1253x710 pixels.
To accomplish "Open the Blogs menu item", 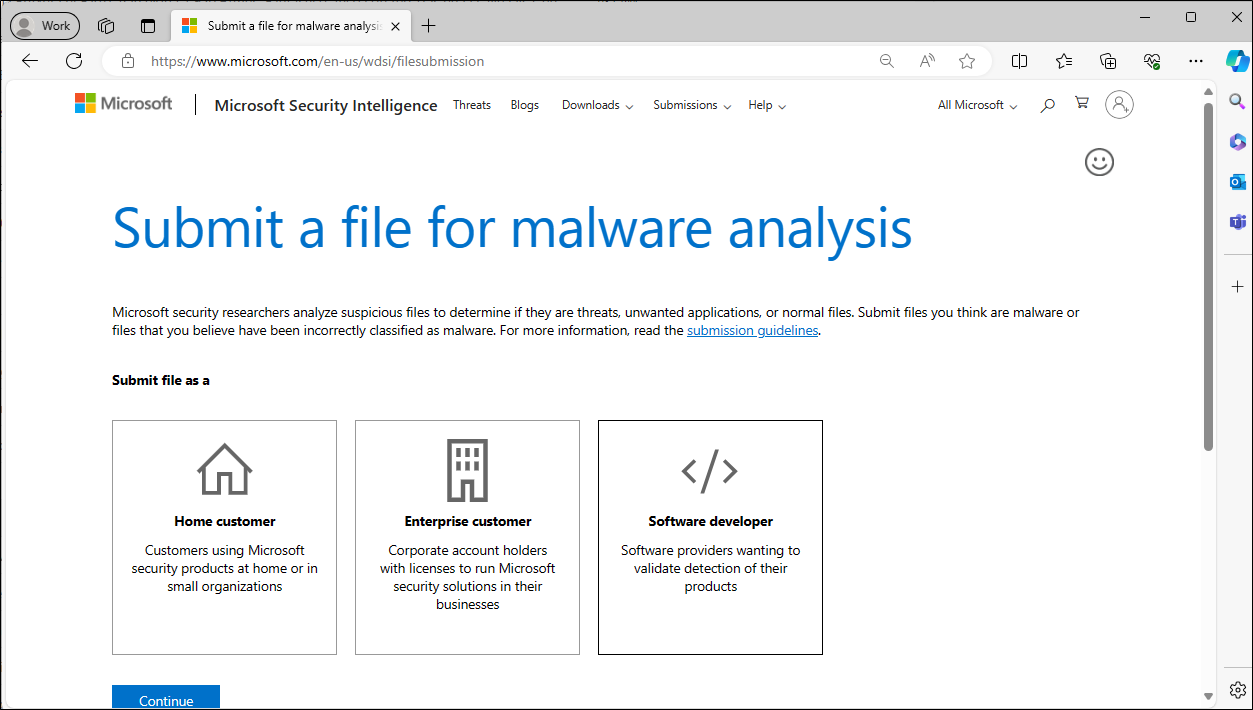I will point(525,105).
